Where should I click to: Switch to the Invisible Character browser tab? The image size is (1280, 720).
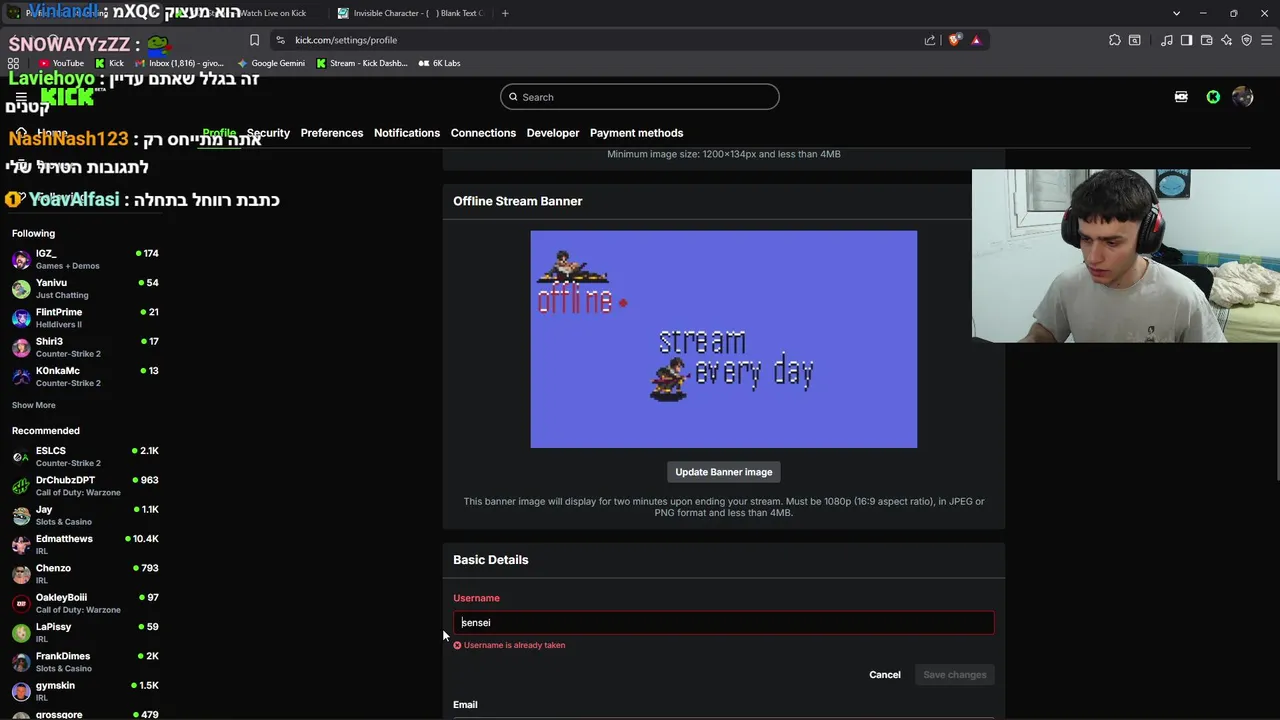410,13
